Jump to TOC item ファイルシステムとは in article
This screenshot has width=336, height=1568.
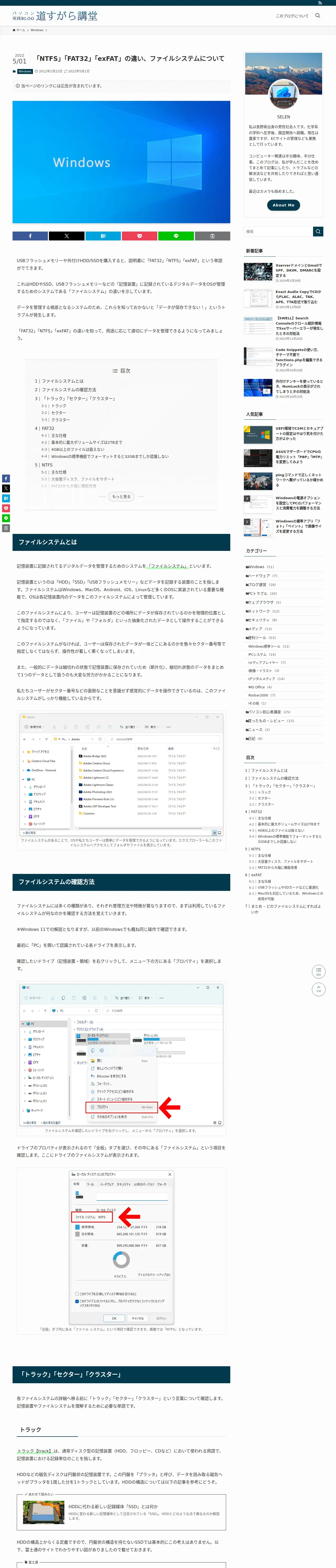[59, 381]
